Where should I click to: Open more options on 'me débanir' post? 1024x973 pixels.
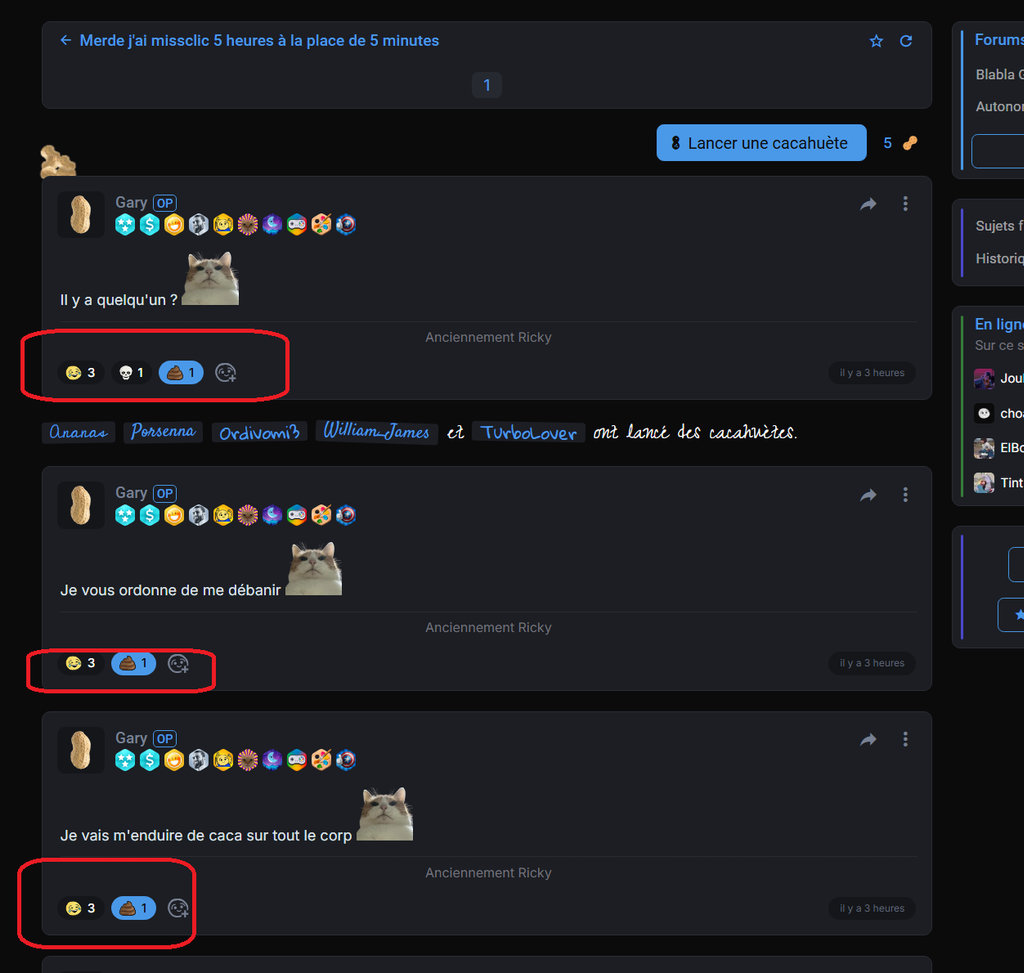point(905,494)
